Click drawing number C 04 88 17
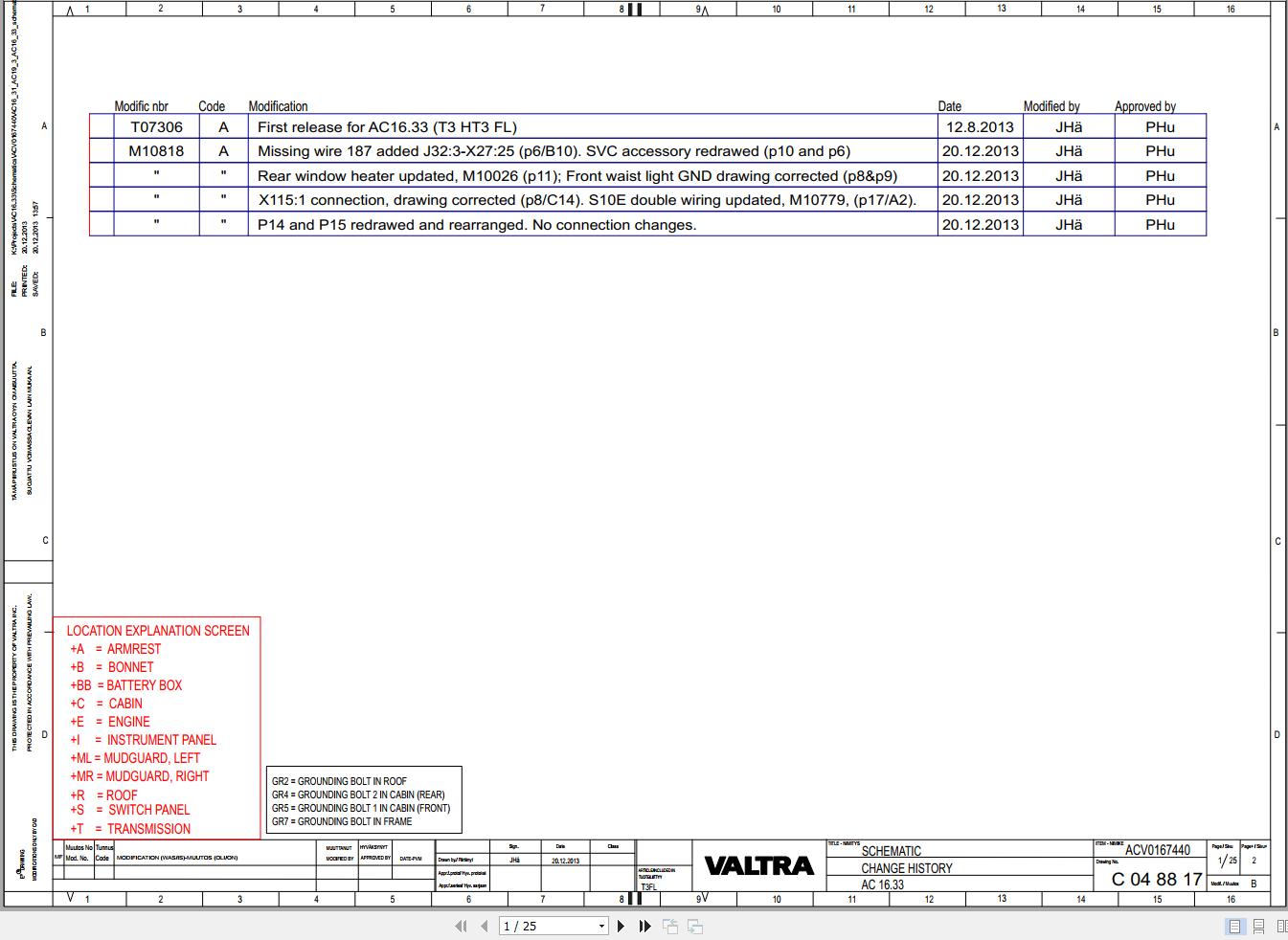Screen dimensions: 1288x940 tap(1157, 879)
